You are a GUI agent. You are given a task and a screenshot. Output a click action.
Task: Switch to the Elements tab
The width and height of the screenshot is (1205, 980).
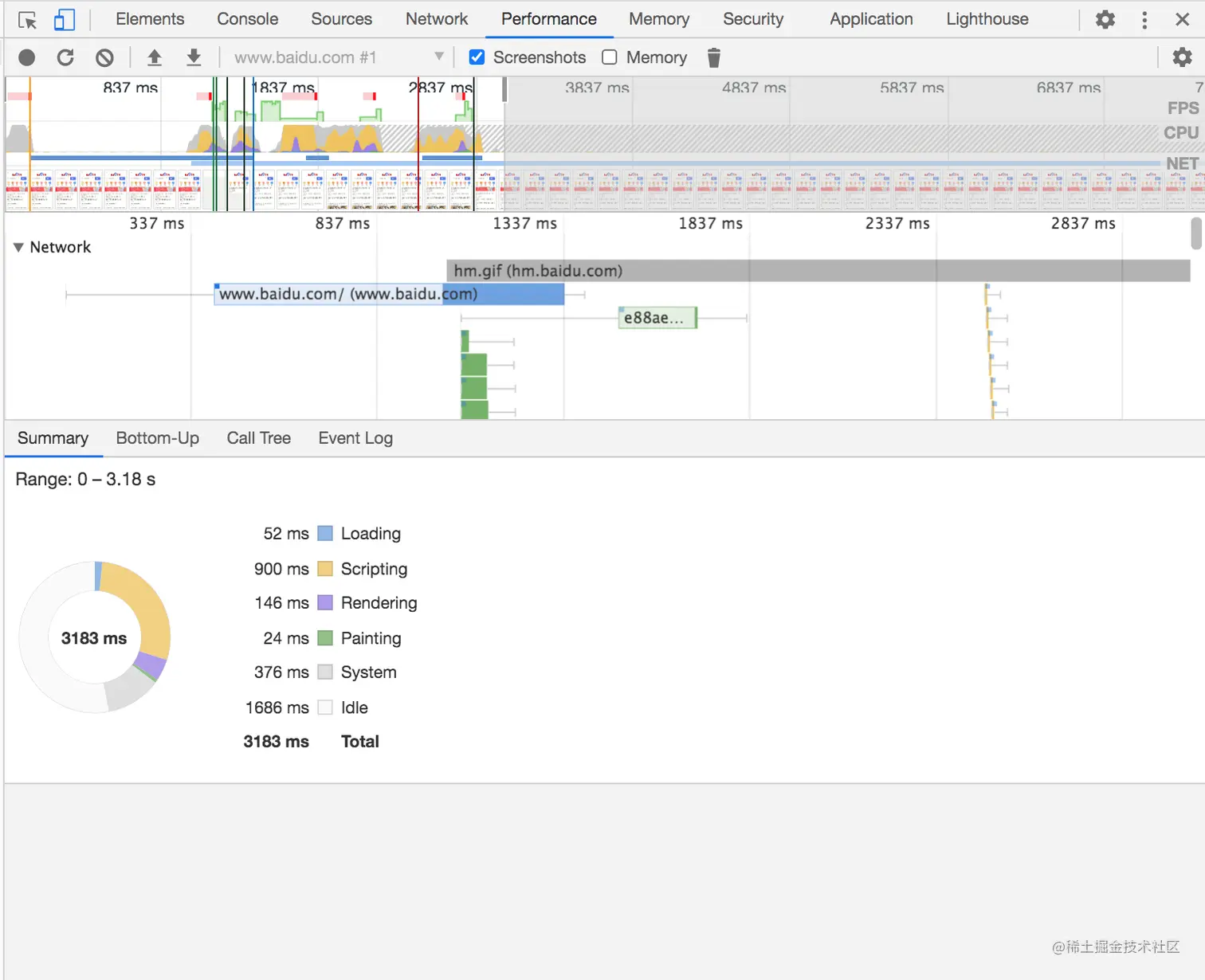[150, 19]
